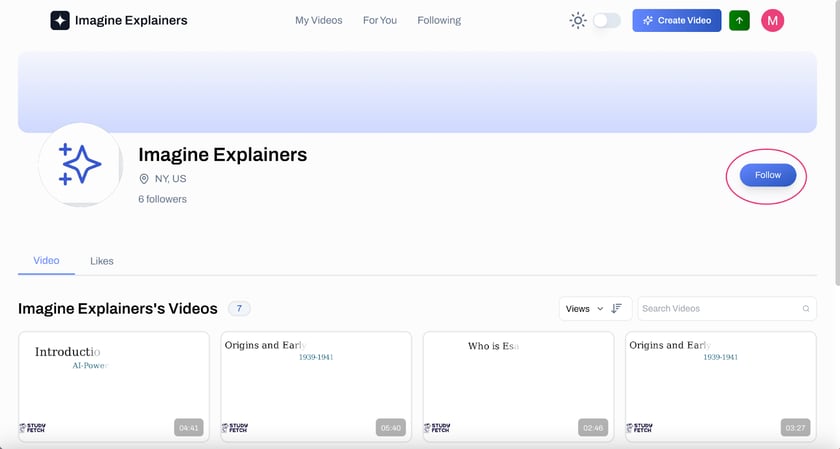Click the Imagine Explainers star logo icon
840x449 pixels.
point(60,20)
